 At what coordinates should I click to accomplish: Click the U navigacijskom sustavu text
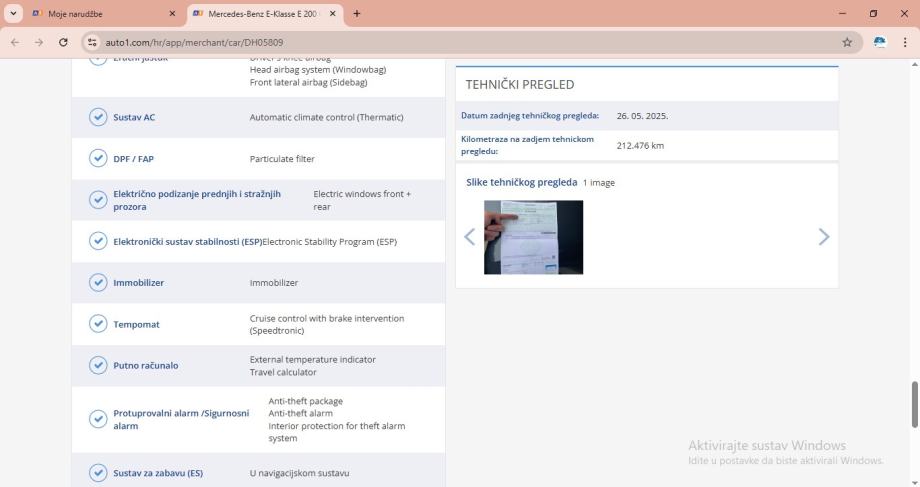click(299, 473)
